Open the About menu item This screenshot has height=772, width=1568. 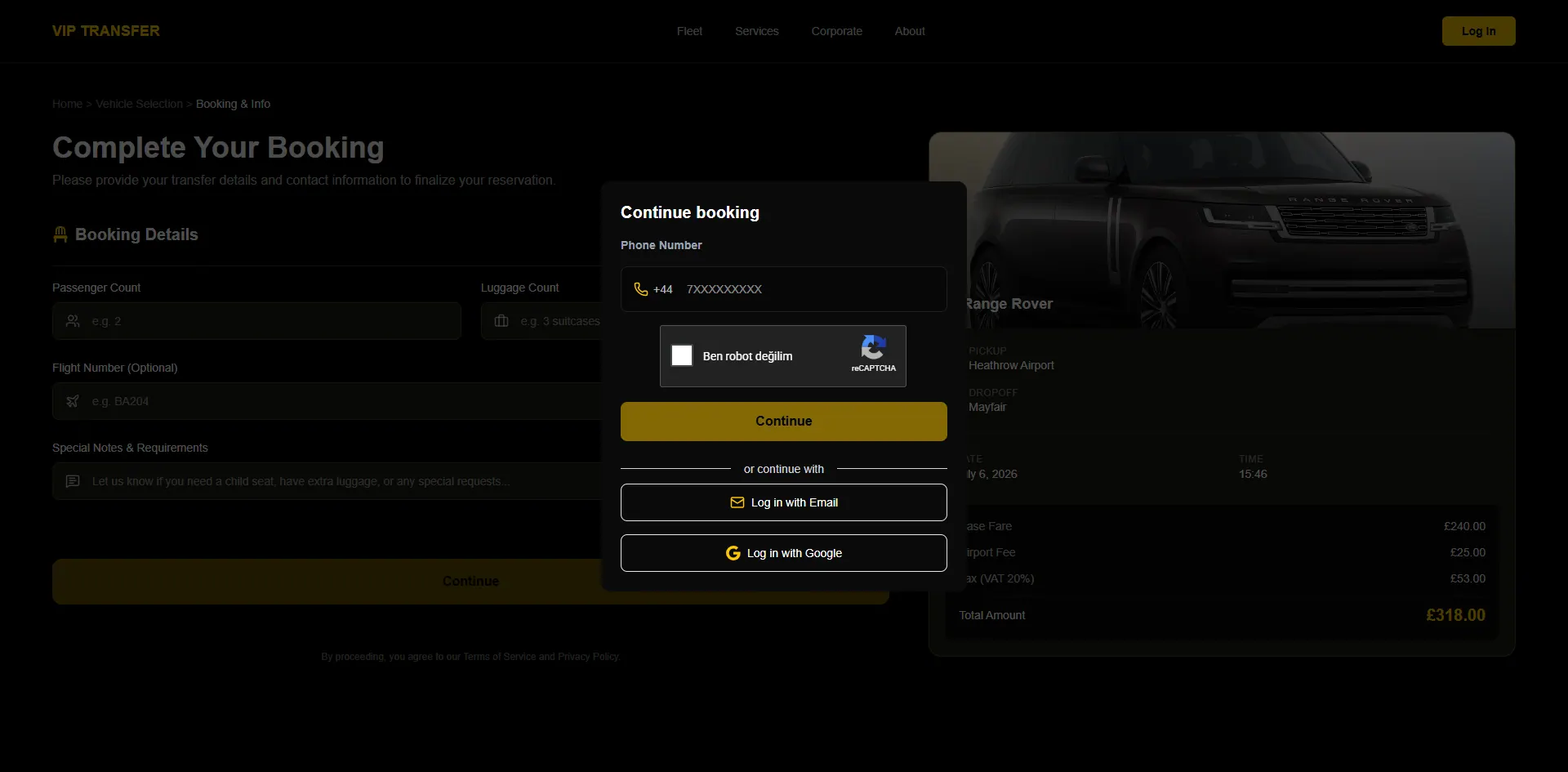(x=910, y=31)
